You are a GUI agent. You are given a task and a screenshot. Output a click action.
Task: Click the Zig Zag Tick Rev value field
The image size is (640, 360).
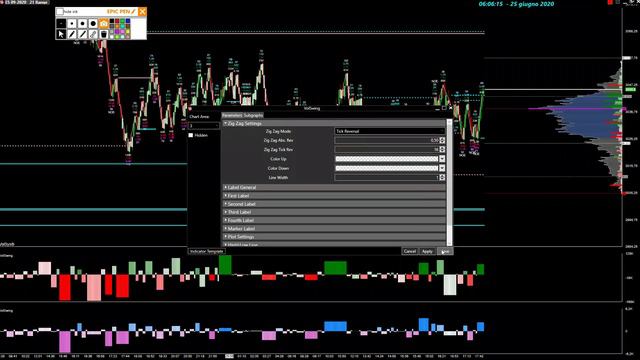coord(387,149)
